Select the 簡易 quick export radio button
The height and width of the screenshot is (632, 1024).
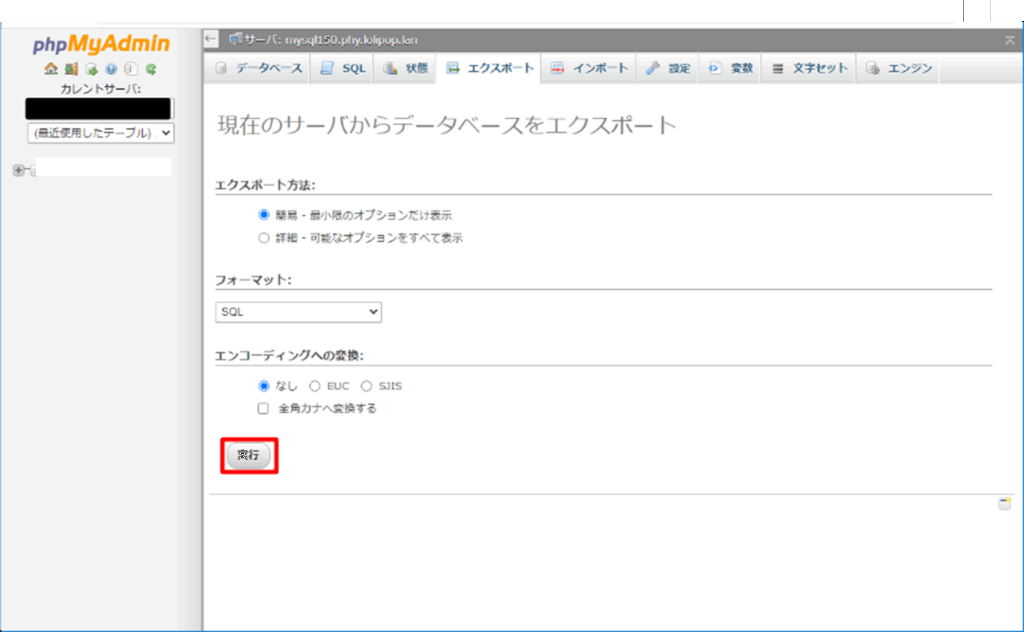264,215
